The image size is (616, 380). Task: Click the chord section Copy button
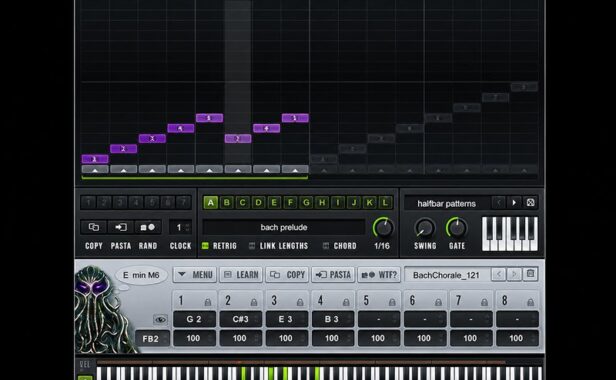[287, 274]
